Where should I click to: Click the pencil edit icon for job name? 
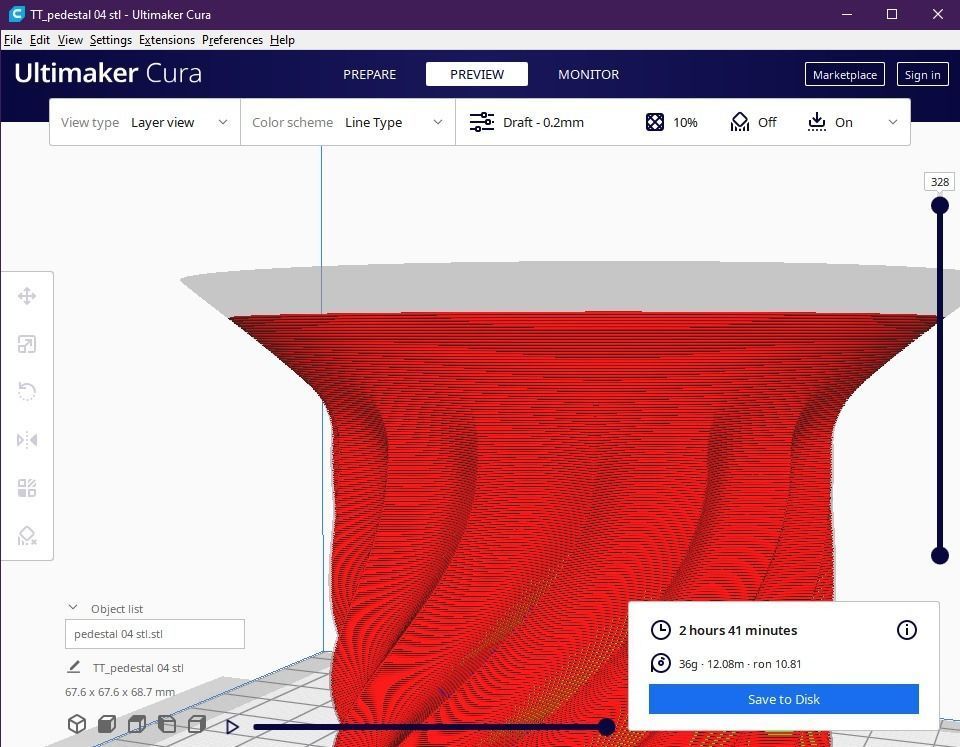click(73, 667)
